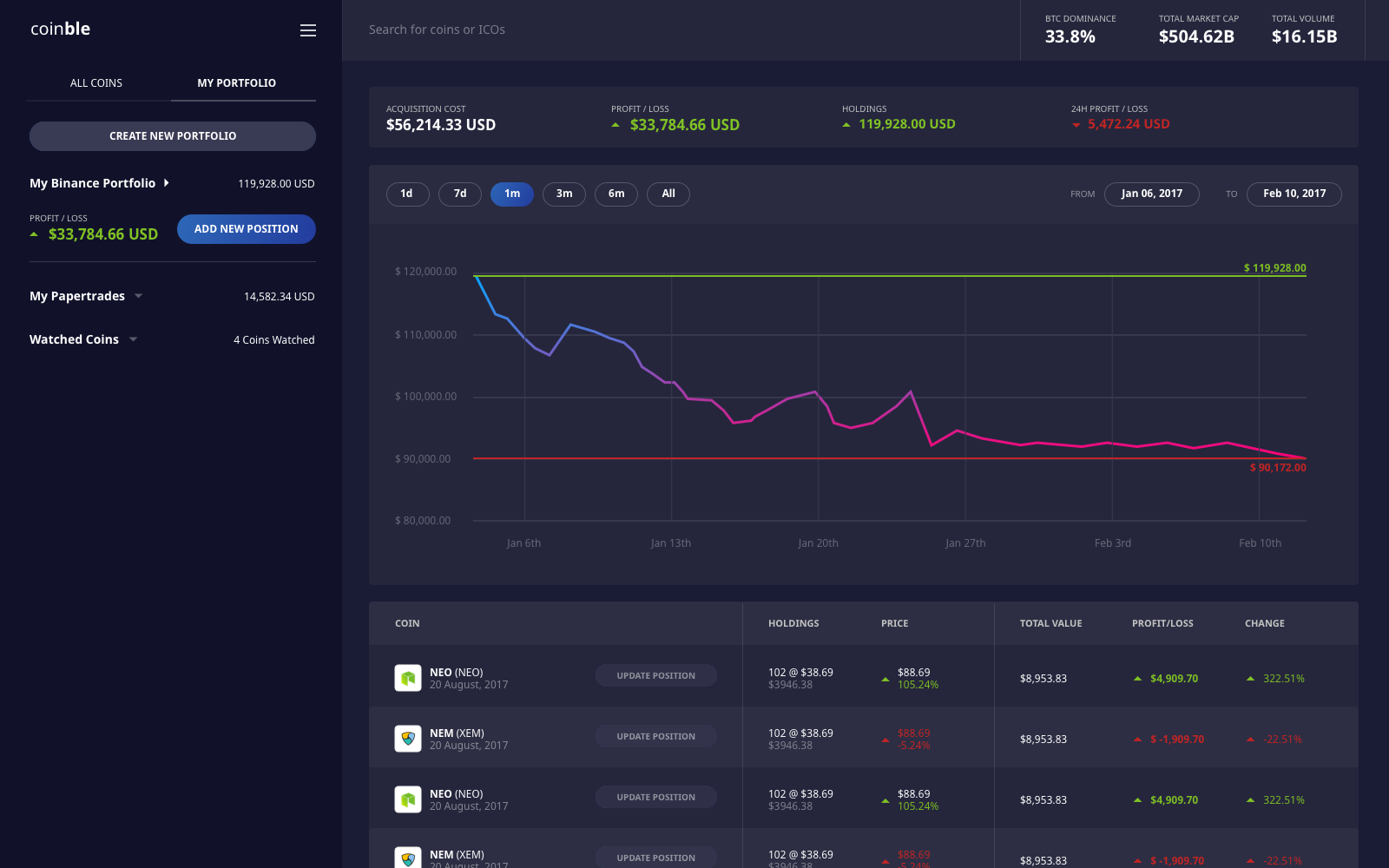This screenshot has width=1389, height=868.
Task: Sort by the CHANGE column header
Action: pyautogui.click(x=1265, y=623)
